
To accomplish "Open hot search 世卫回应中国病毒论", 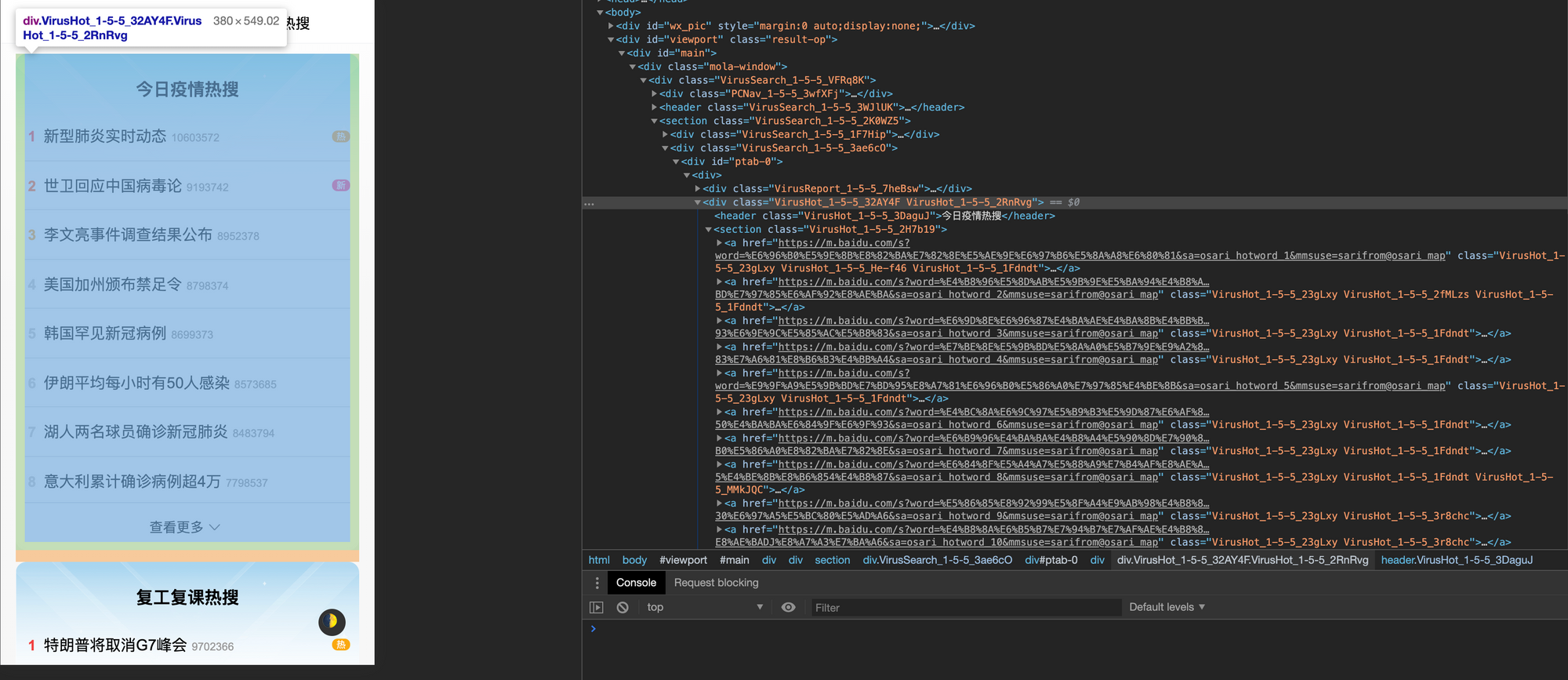I will coord(113,186).
